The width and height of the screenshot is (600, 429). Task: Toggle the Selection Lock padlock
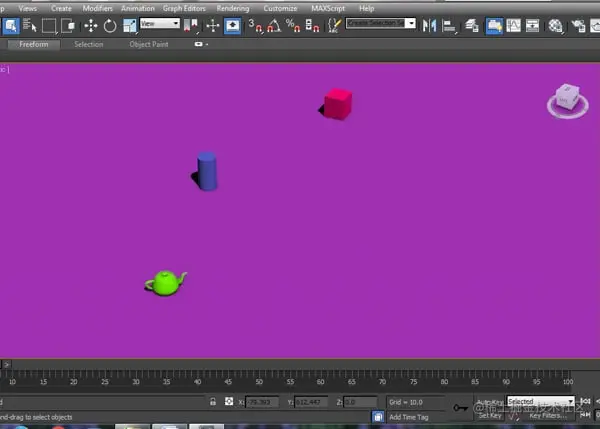tap(213, 402)
